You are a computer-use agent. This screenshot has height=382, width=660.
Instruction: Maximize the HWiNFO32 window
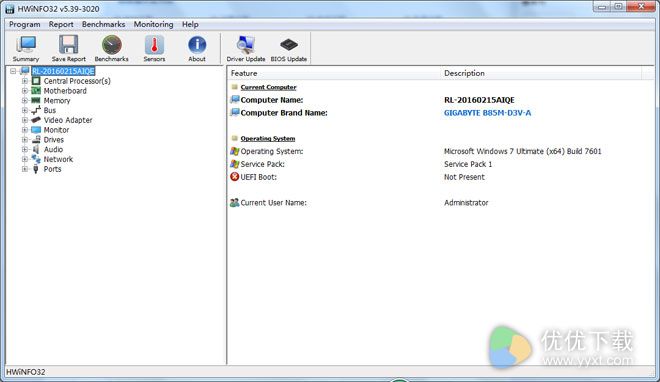click(618, 7)
